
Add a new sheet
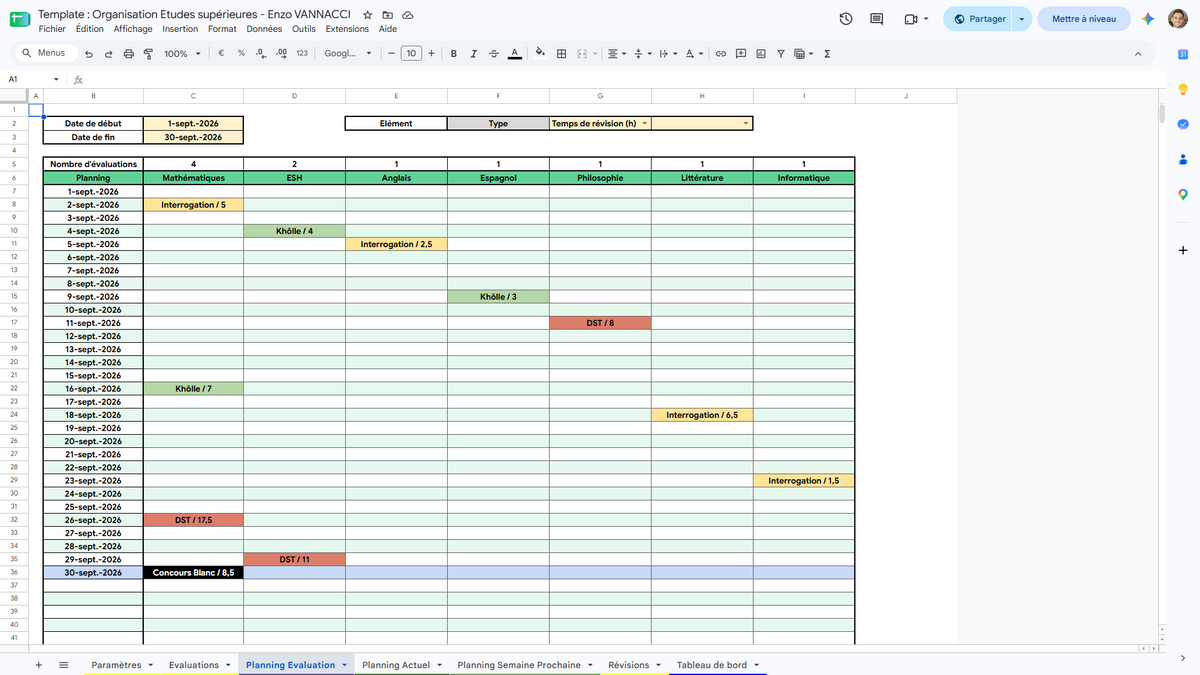(x=38, y=665)
